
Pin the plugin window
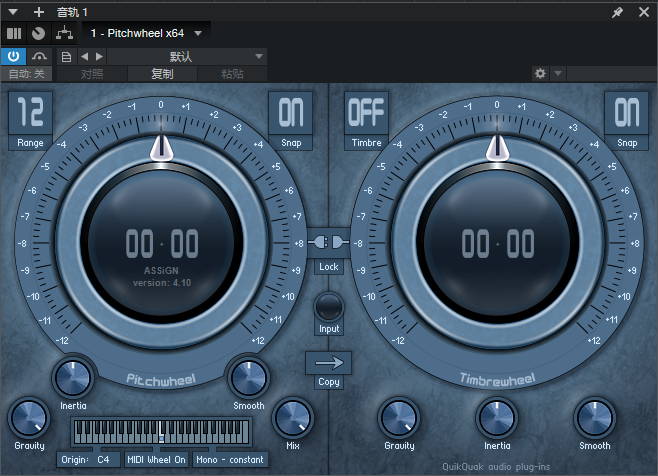pyautogui.click(x=619, y=12)
